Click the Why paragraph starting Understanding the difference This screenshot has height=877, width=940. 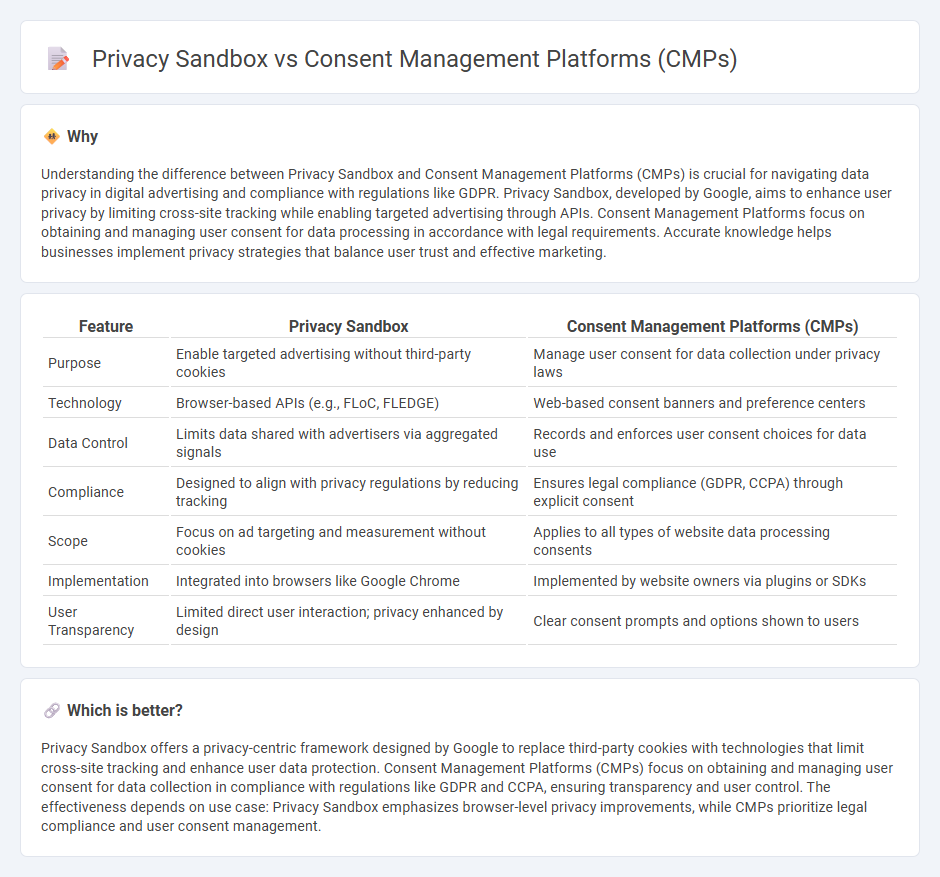click(x=466, y=213)
